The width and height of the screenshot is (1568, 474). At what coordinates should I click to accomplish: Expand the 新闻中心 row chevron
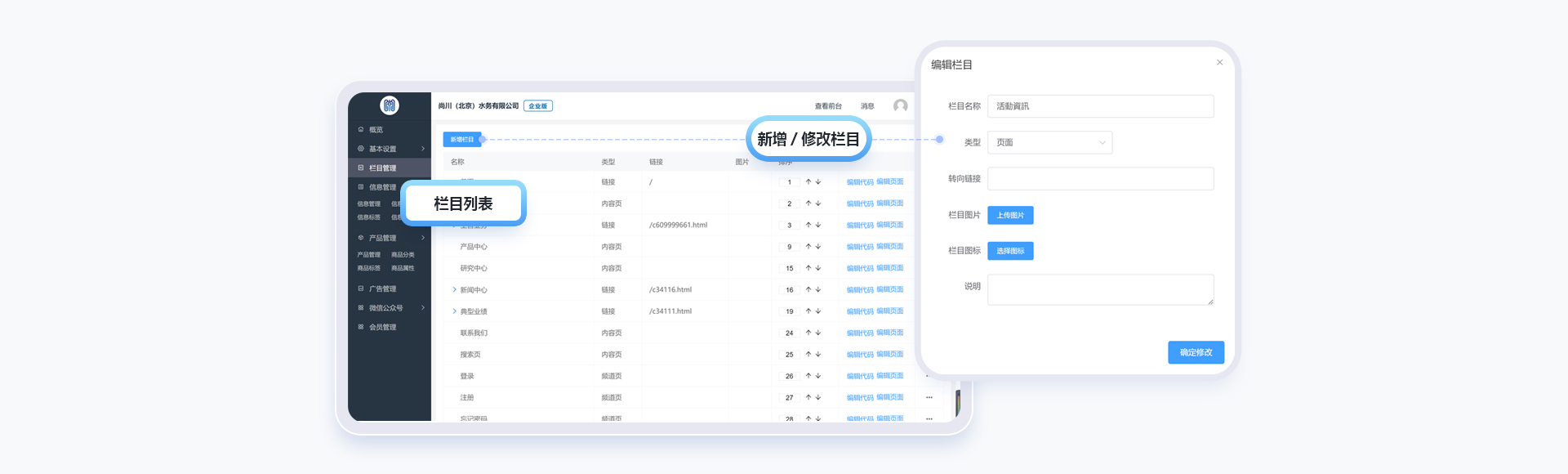(455, 289)
